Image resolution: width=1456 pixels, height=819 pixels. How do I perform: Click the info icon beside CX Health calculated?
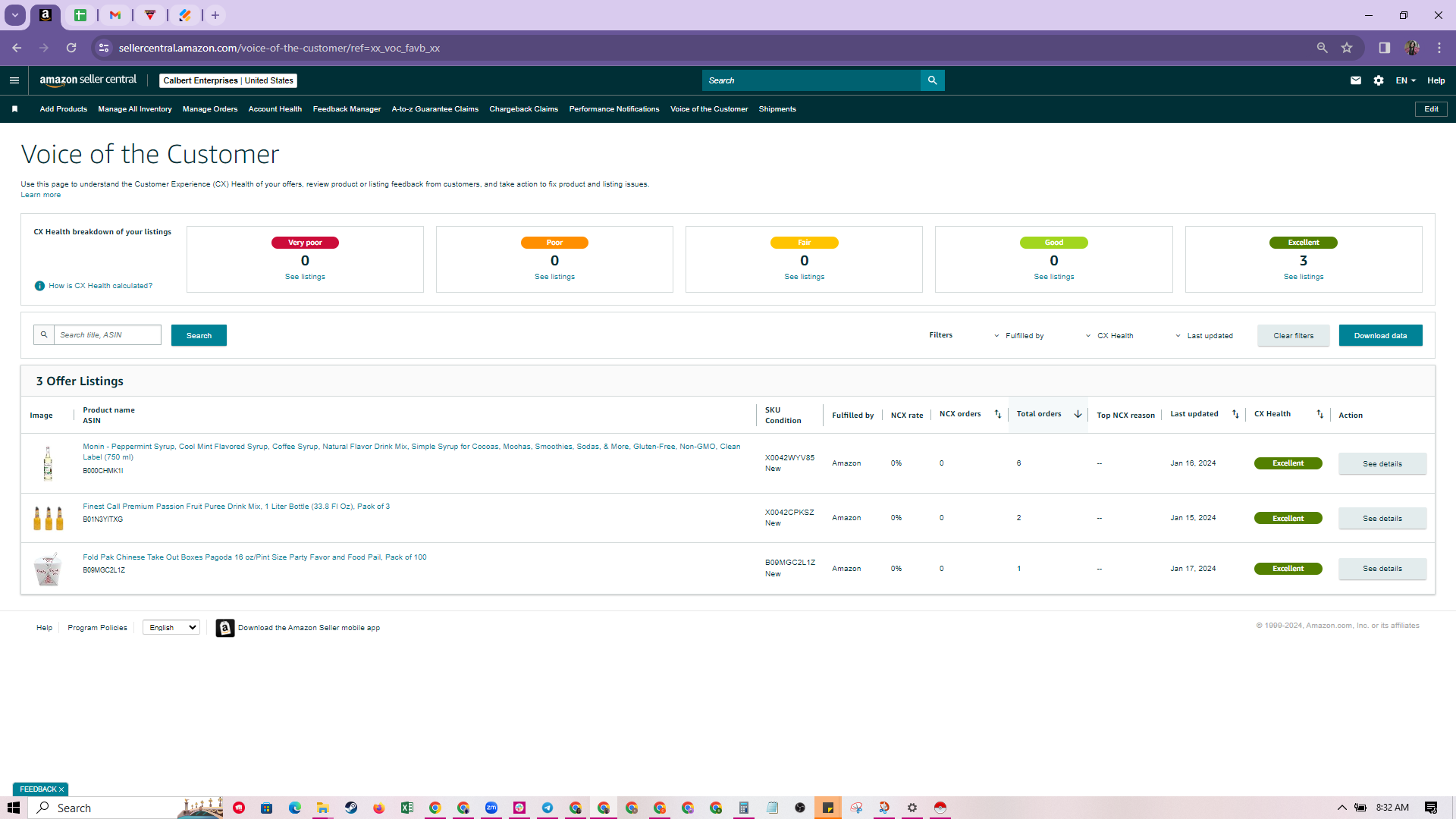[39, 286]
